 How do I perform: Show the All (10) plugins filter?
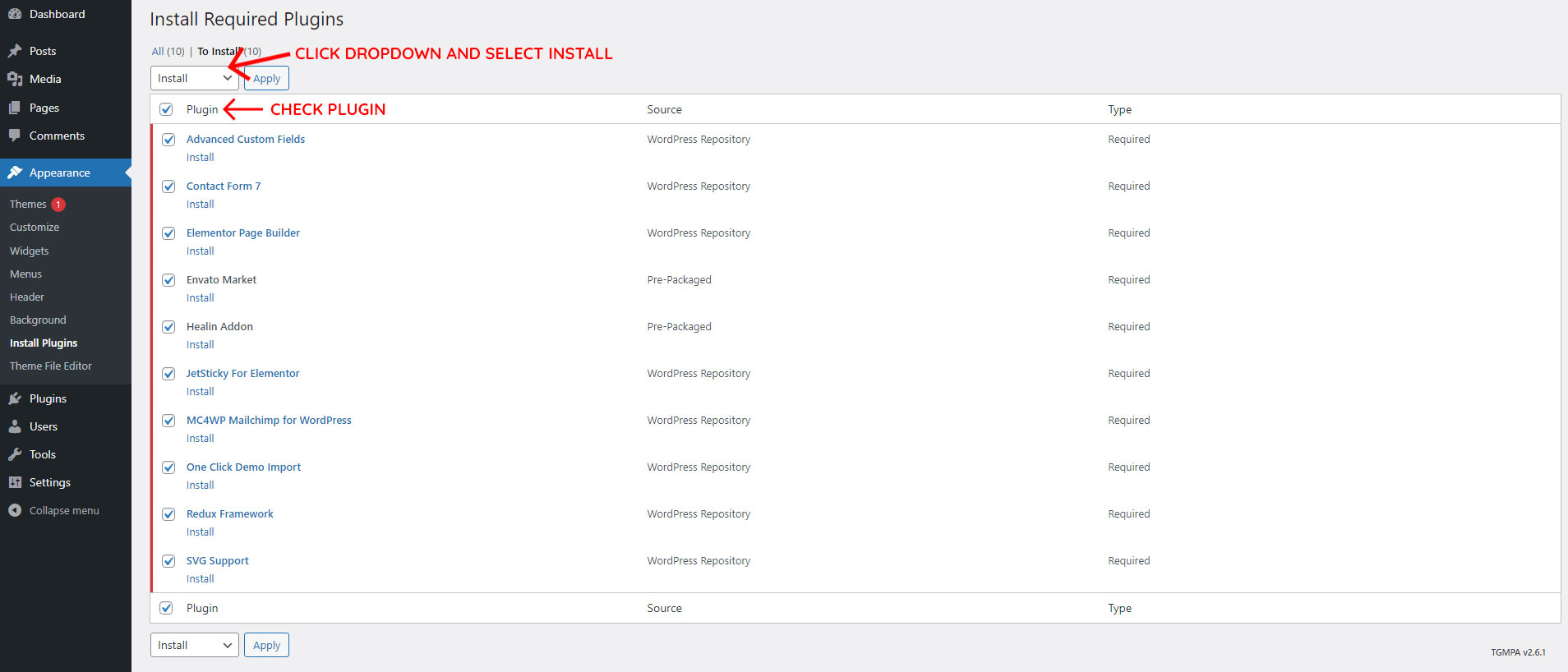[x=168, y=51]
